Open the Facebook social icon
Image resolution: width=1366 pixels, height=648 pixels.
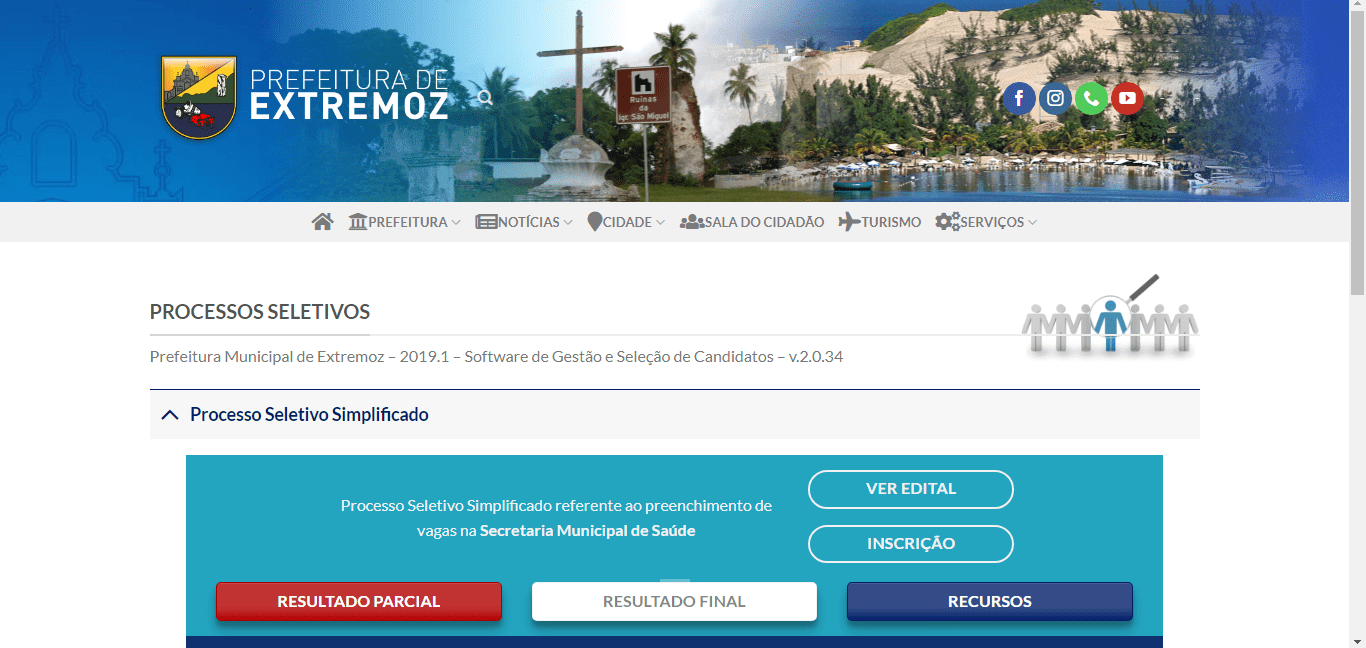point(1019,98)
